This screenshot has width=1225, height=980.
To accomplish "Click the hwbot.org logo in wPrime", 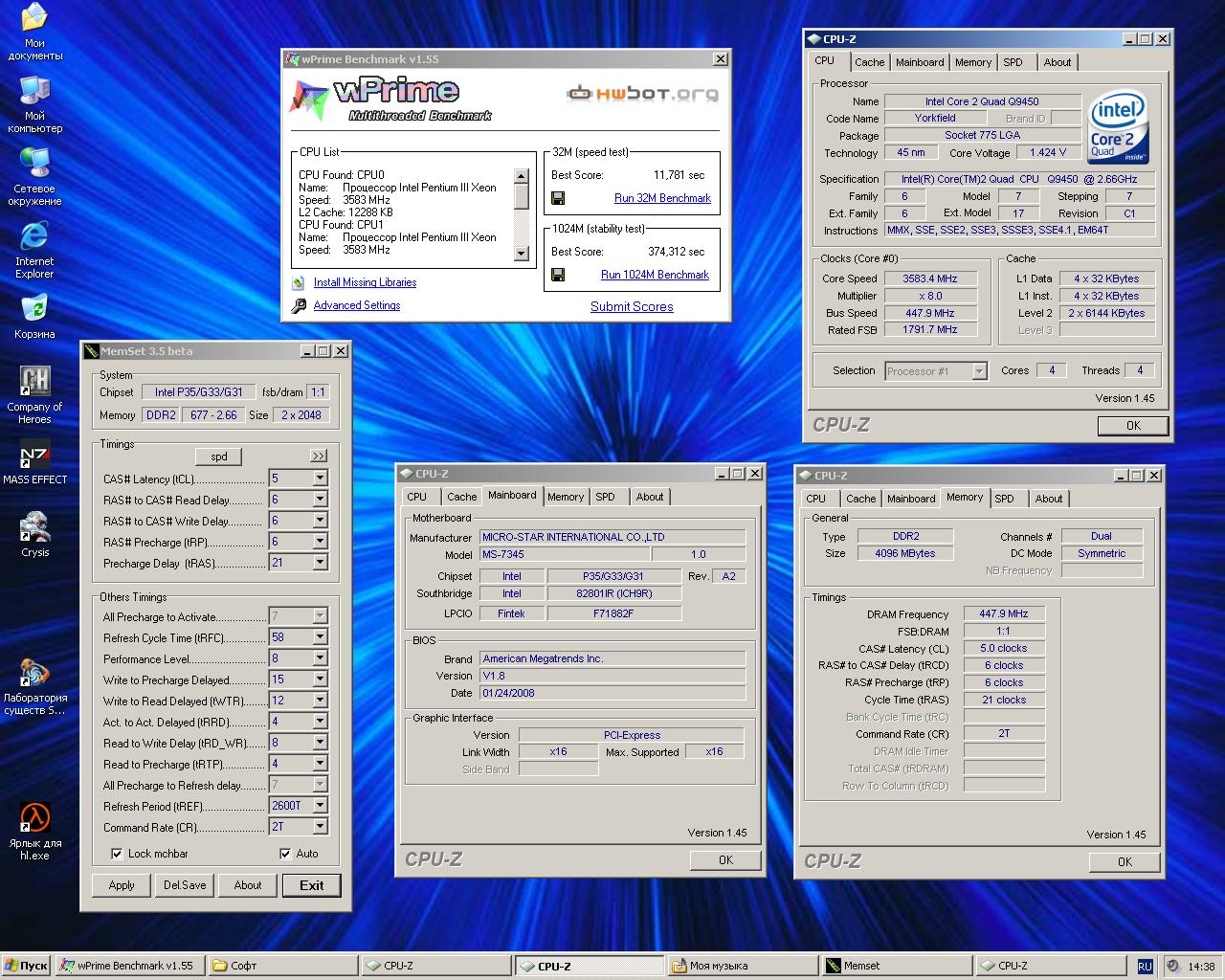I will point(642,93).
